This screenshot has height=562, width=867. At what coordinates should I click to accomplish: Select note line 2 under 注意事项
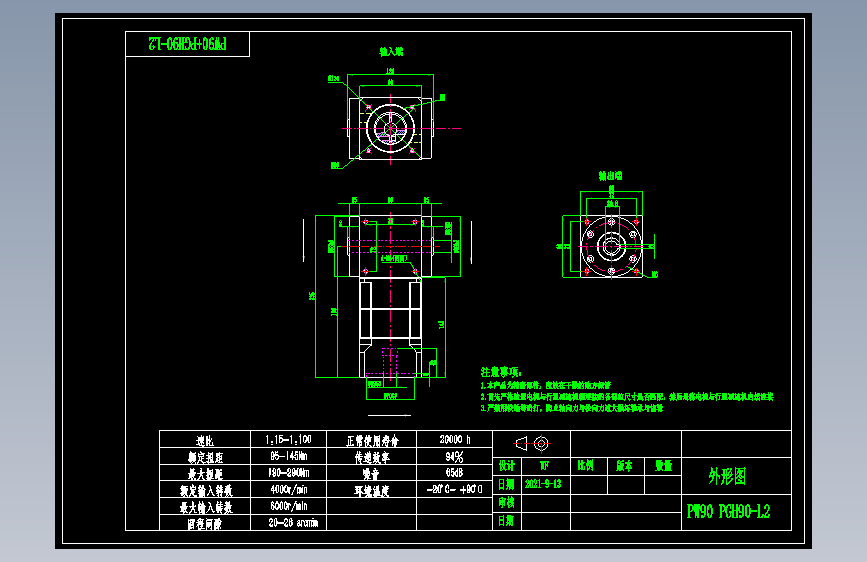627,397
